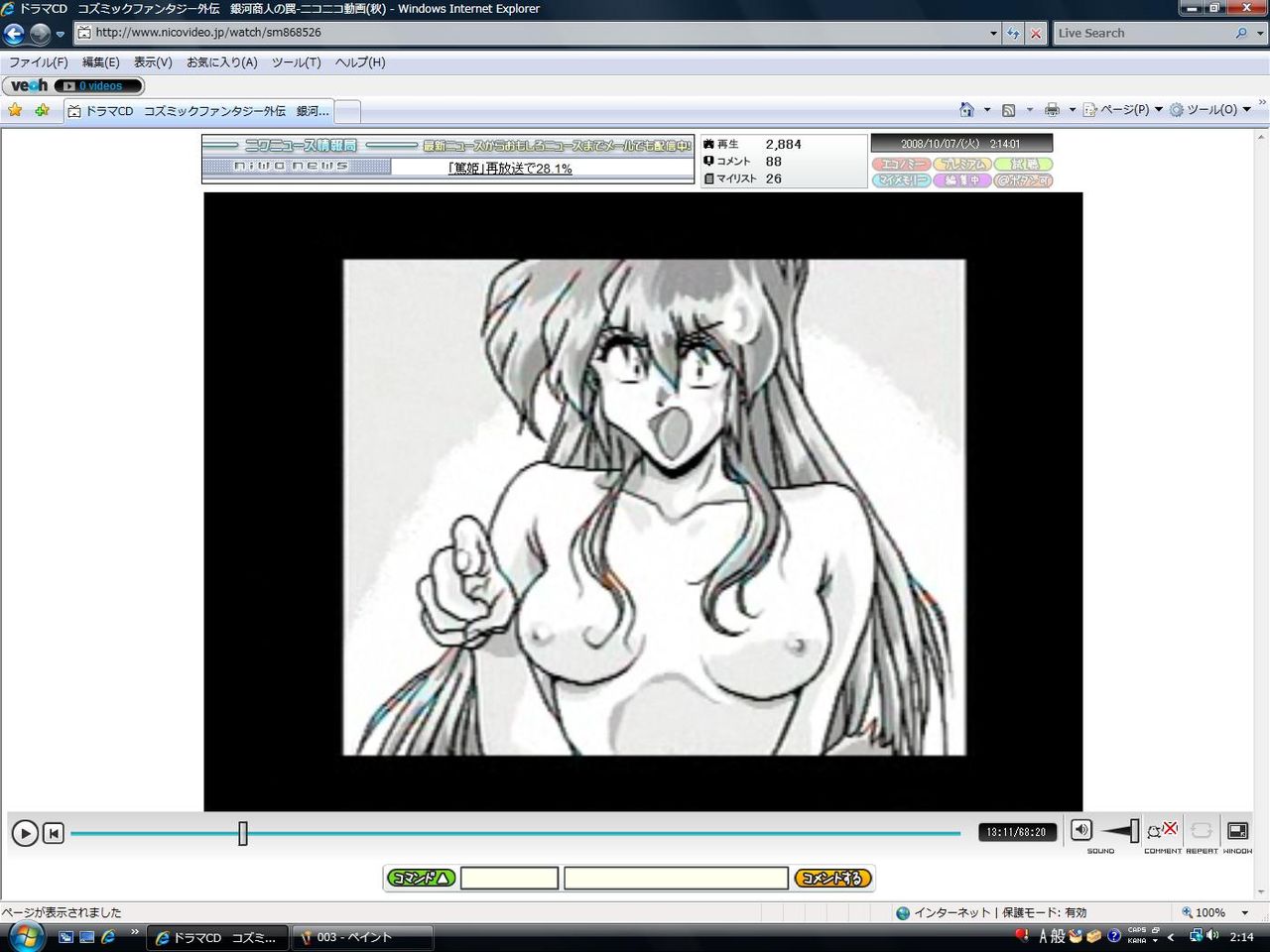Click the Add to Favorites icon

click(x=42, y=110)
